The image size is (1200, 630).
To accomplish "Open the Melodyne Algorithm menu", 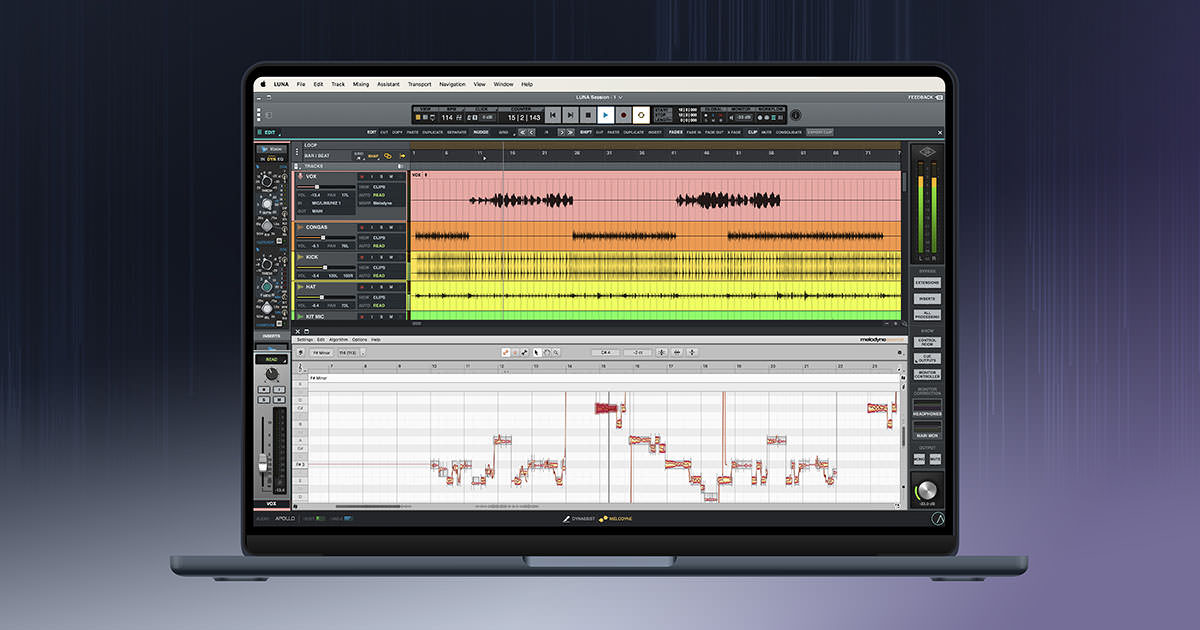I will (x=338, y=340).
